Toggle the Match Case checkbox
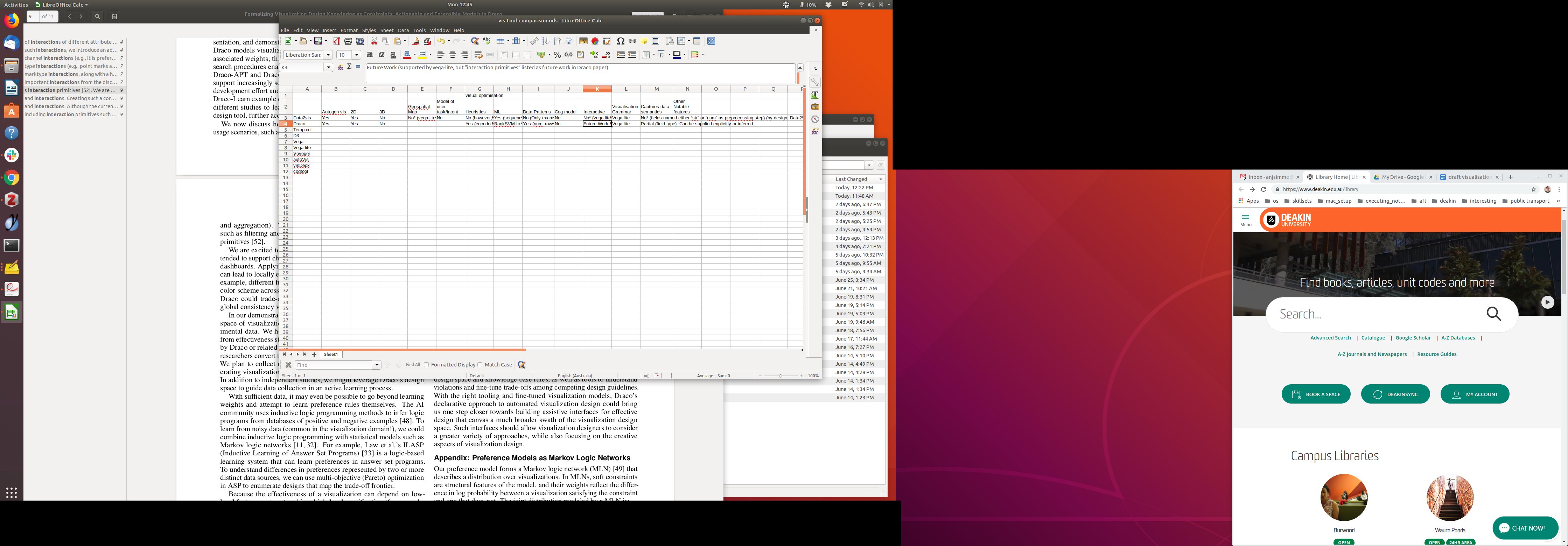1568x546 pixels. click(480, 365)
